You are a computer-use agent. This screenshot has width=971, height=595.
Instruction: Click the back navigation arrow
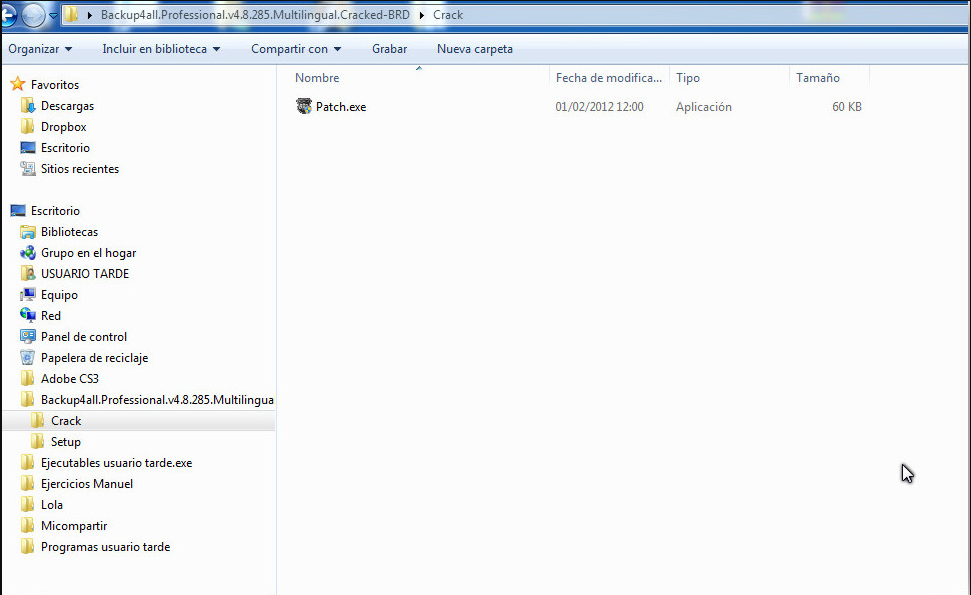pos(8,15)
